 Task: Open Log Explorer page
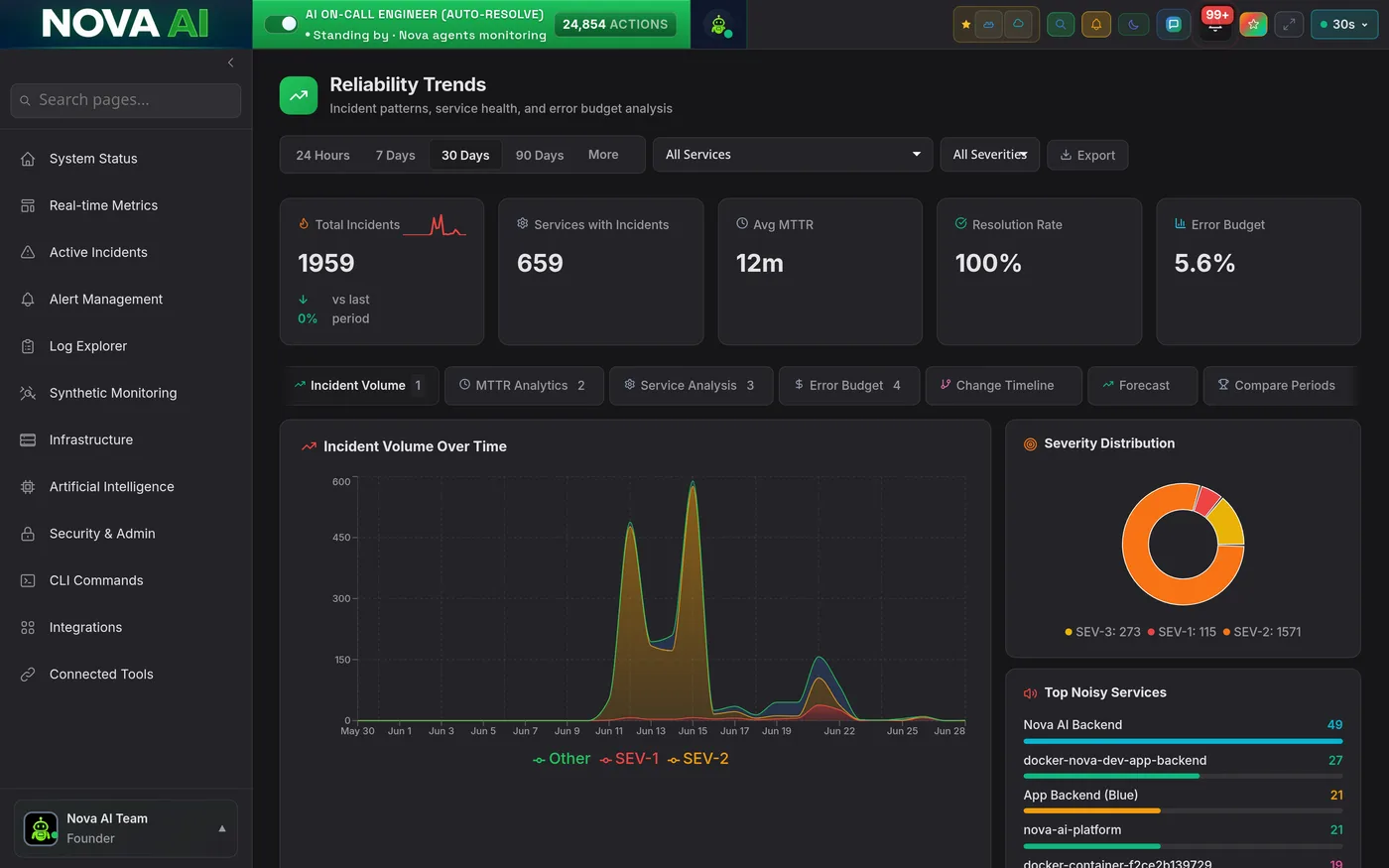(x=126, y=346)
